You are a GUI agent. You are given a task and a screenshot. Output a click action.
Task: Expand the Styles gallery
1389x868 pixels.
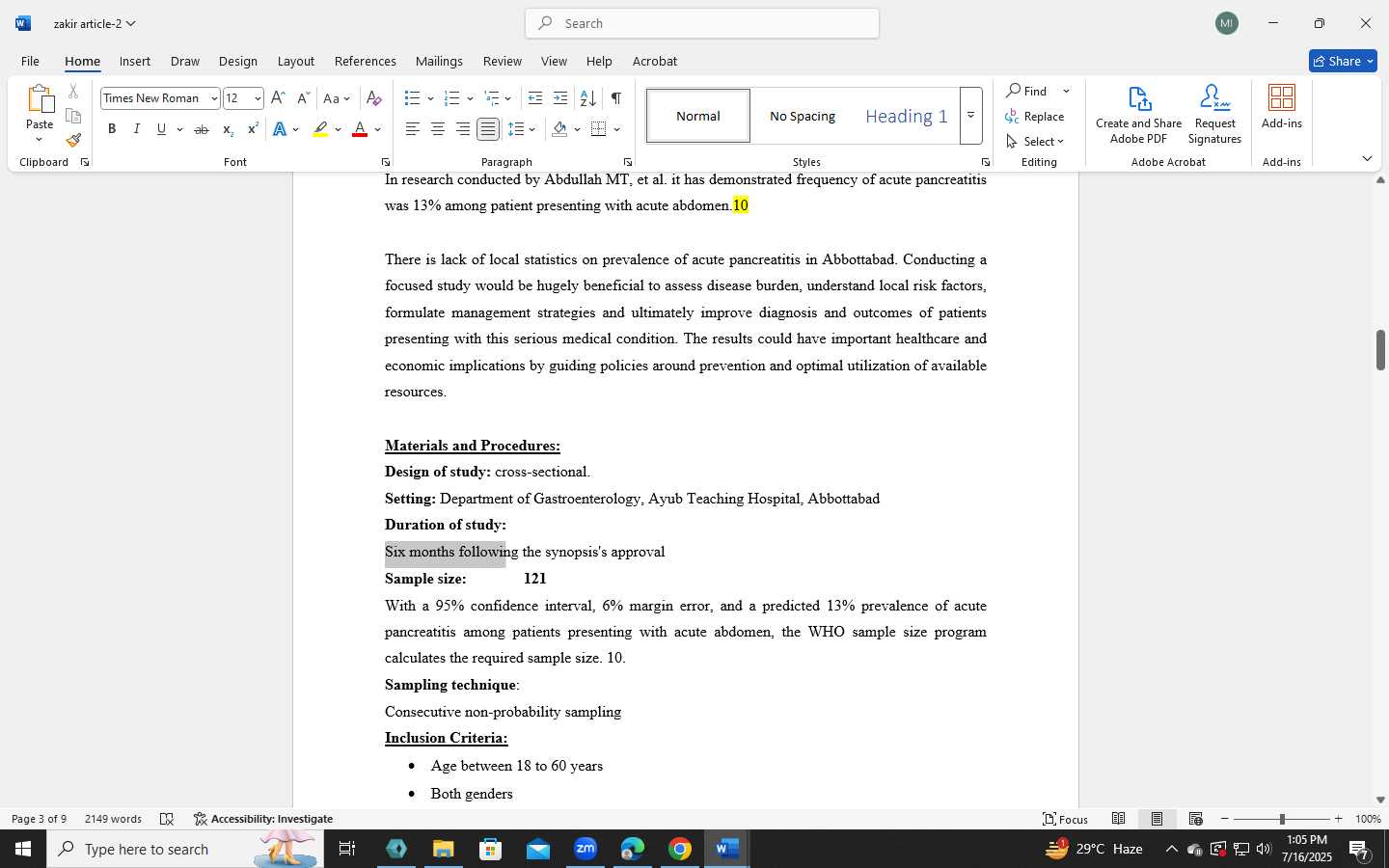(971, 116)
